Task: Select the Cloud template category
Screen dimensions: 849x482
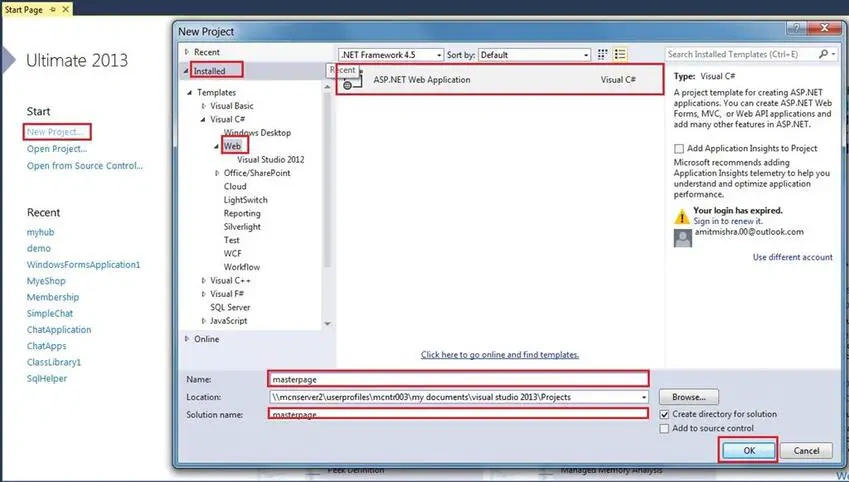Action: point(235,186)
